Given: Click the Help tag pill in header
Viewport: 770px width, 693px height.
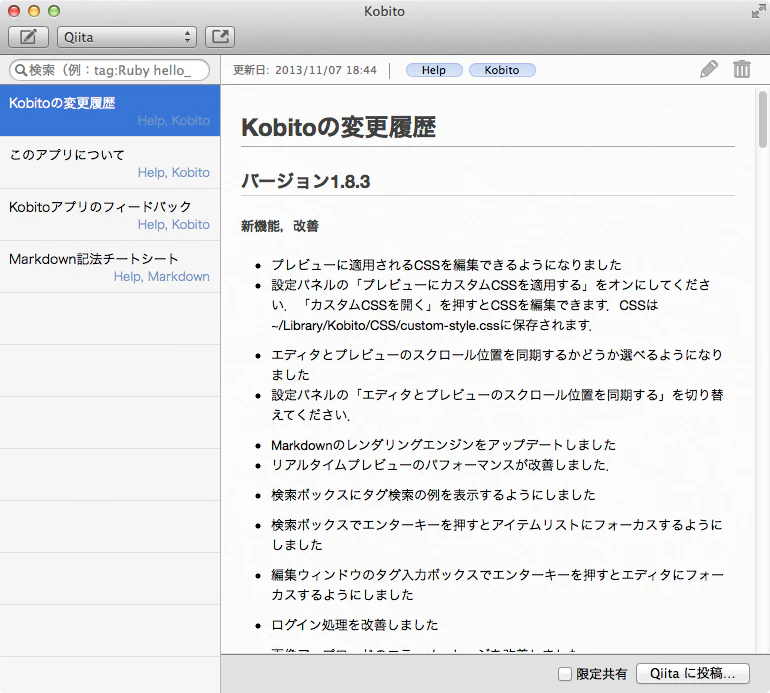Looking at the screenshot, I should (x=434, y=70).
